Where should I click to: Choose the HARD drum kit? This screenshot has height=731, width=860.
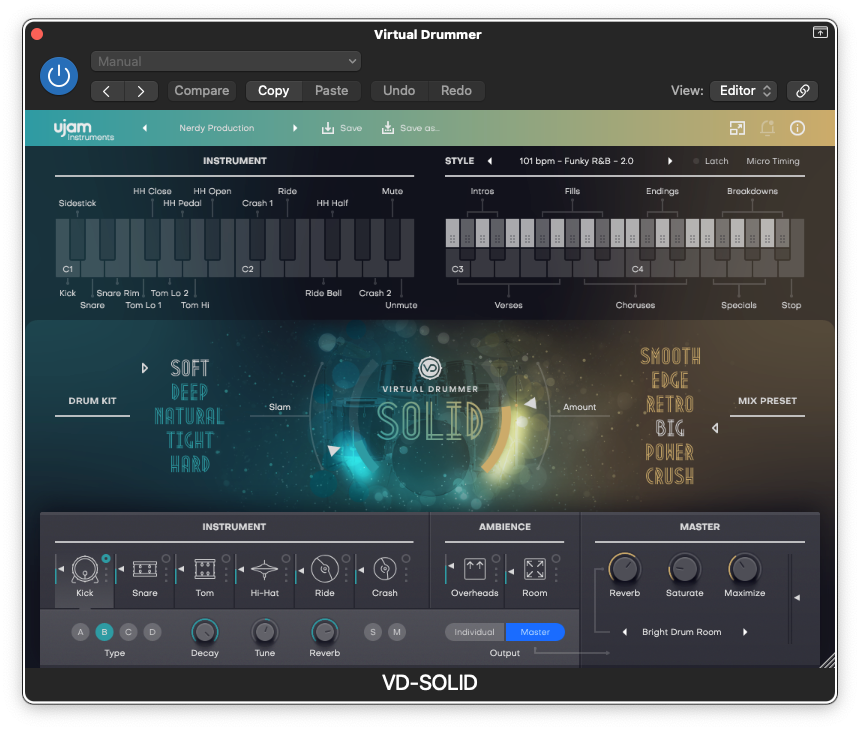click(x=190, y=464)
